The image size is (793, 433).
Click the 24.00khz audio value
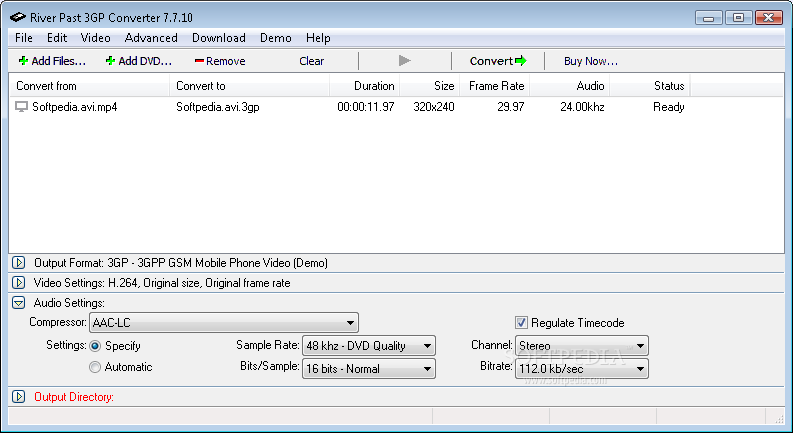tap(582, 107)
